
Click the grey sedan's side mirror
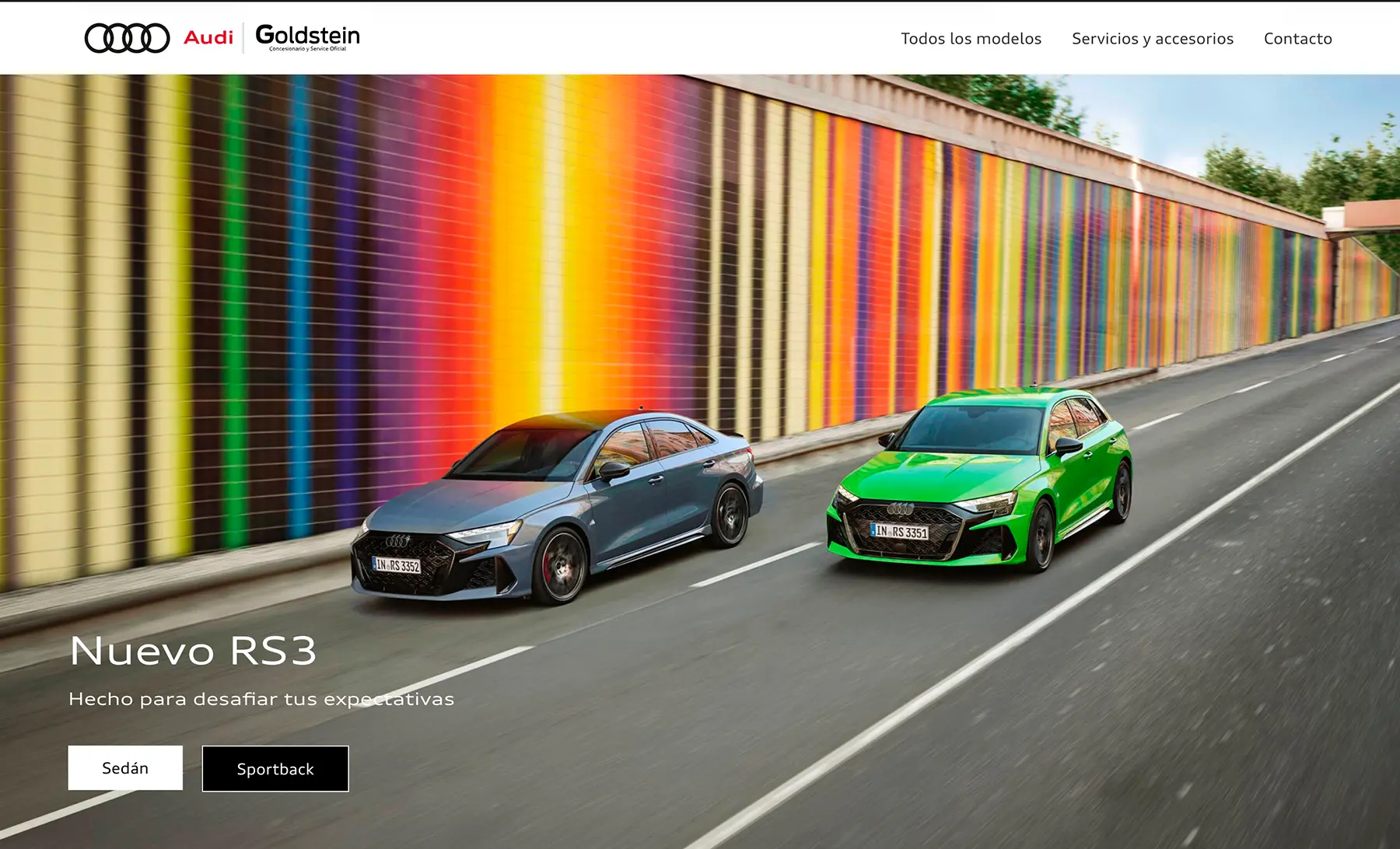(614, 470)
